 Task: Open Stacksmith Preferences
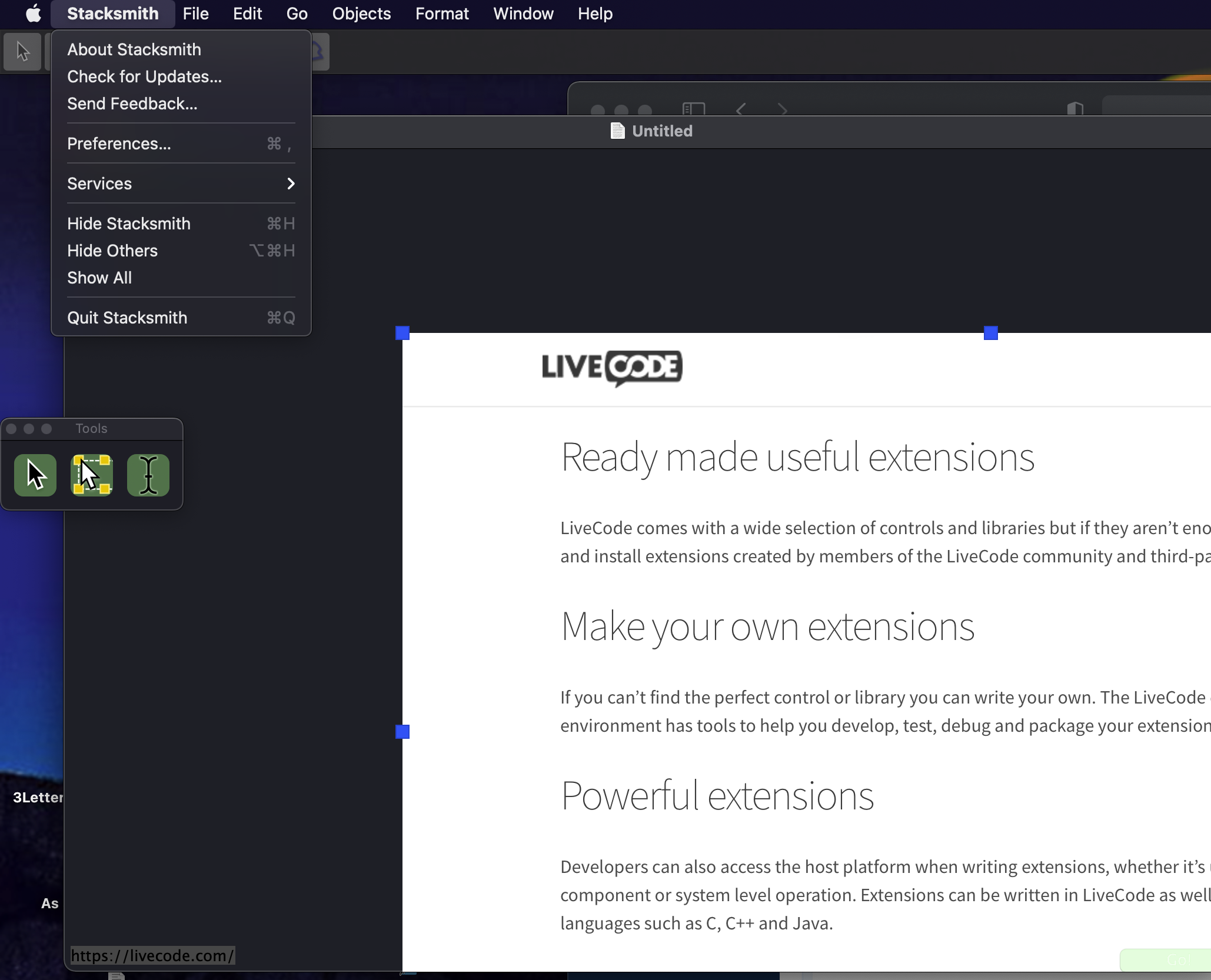tap(119, 143)
